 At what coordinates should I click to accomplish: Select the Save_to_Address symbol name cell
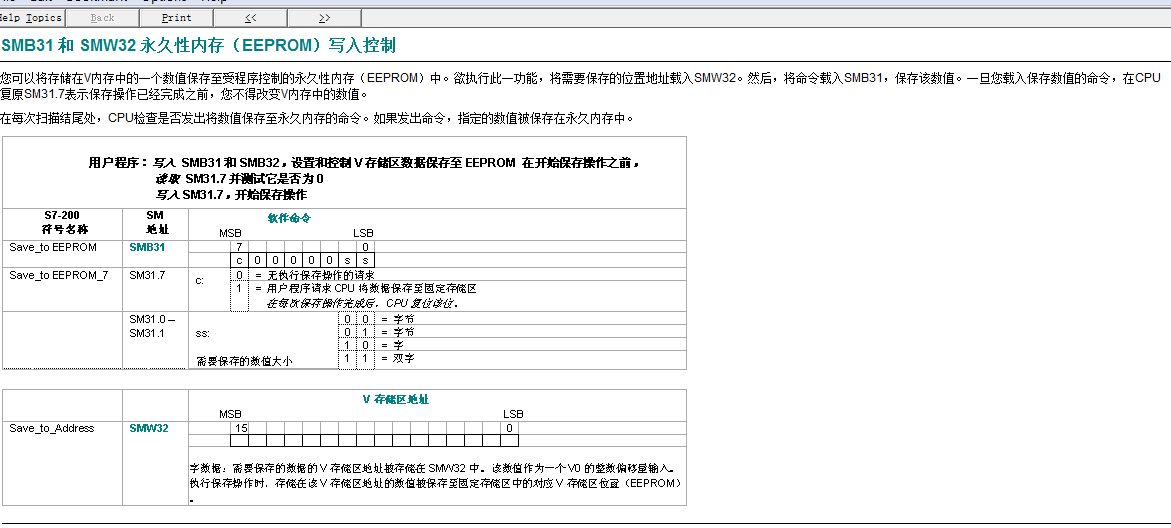[x=52, y=428]
